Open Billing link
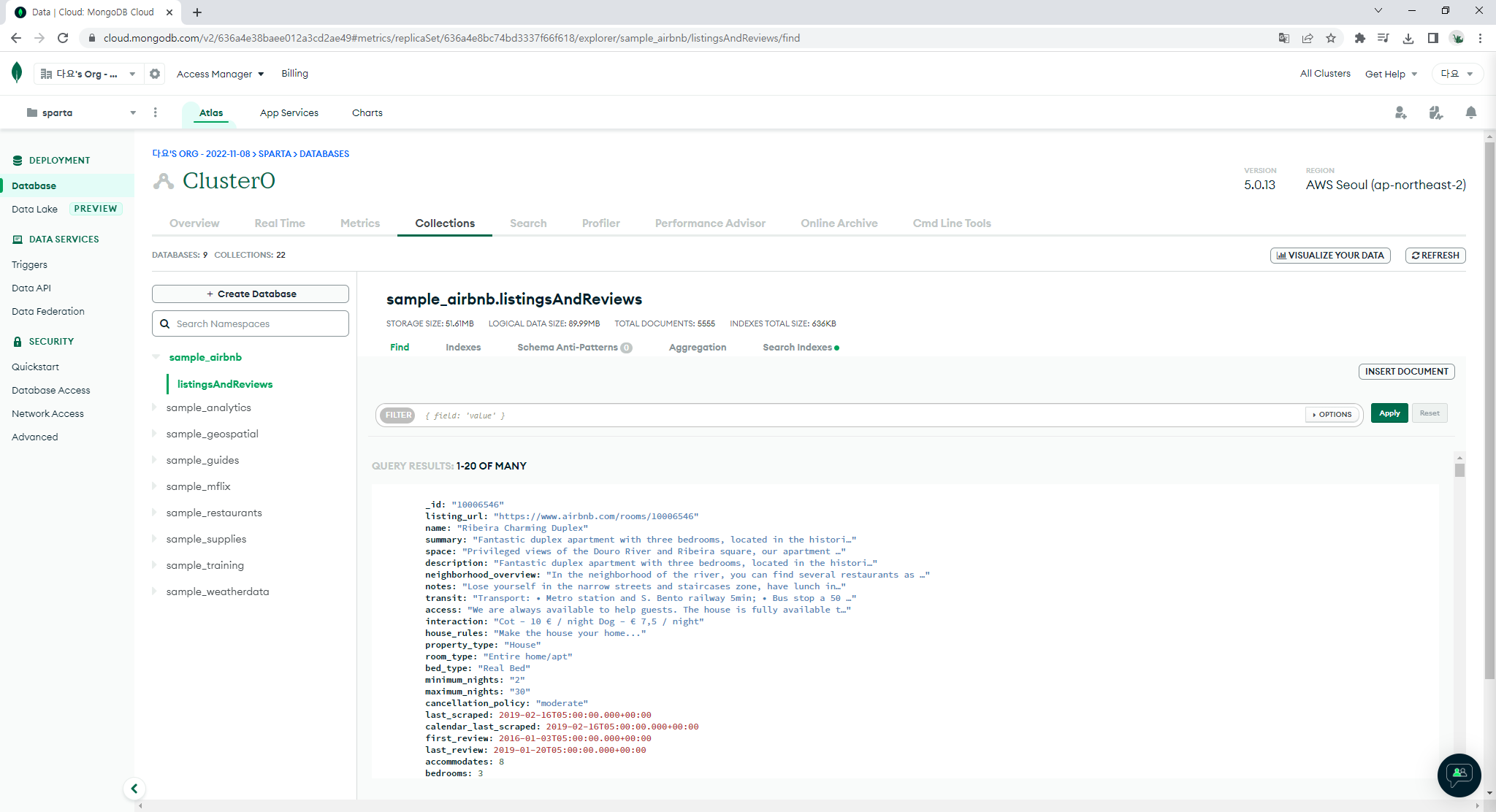1496x812 pixels. coord(295,73)
